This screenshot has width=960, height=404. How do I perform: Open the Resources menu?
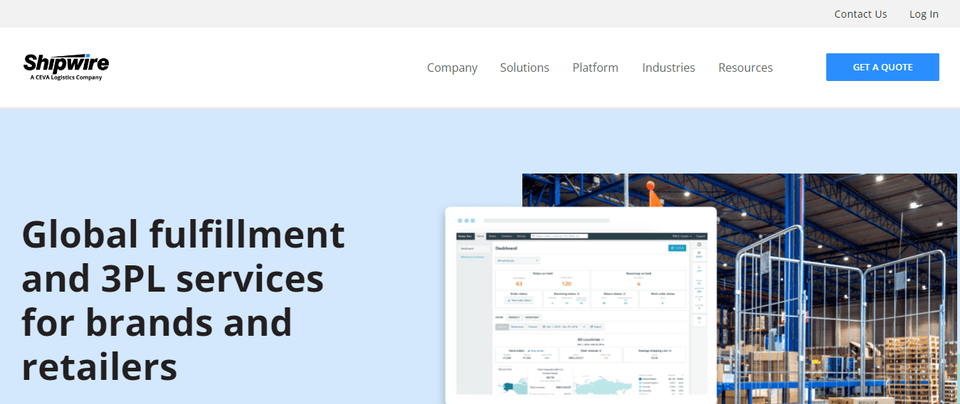pyautogui.click(x=745, y=67)
